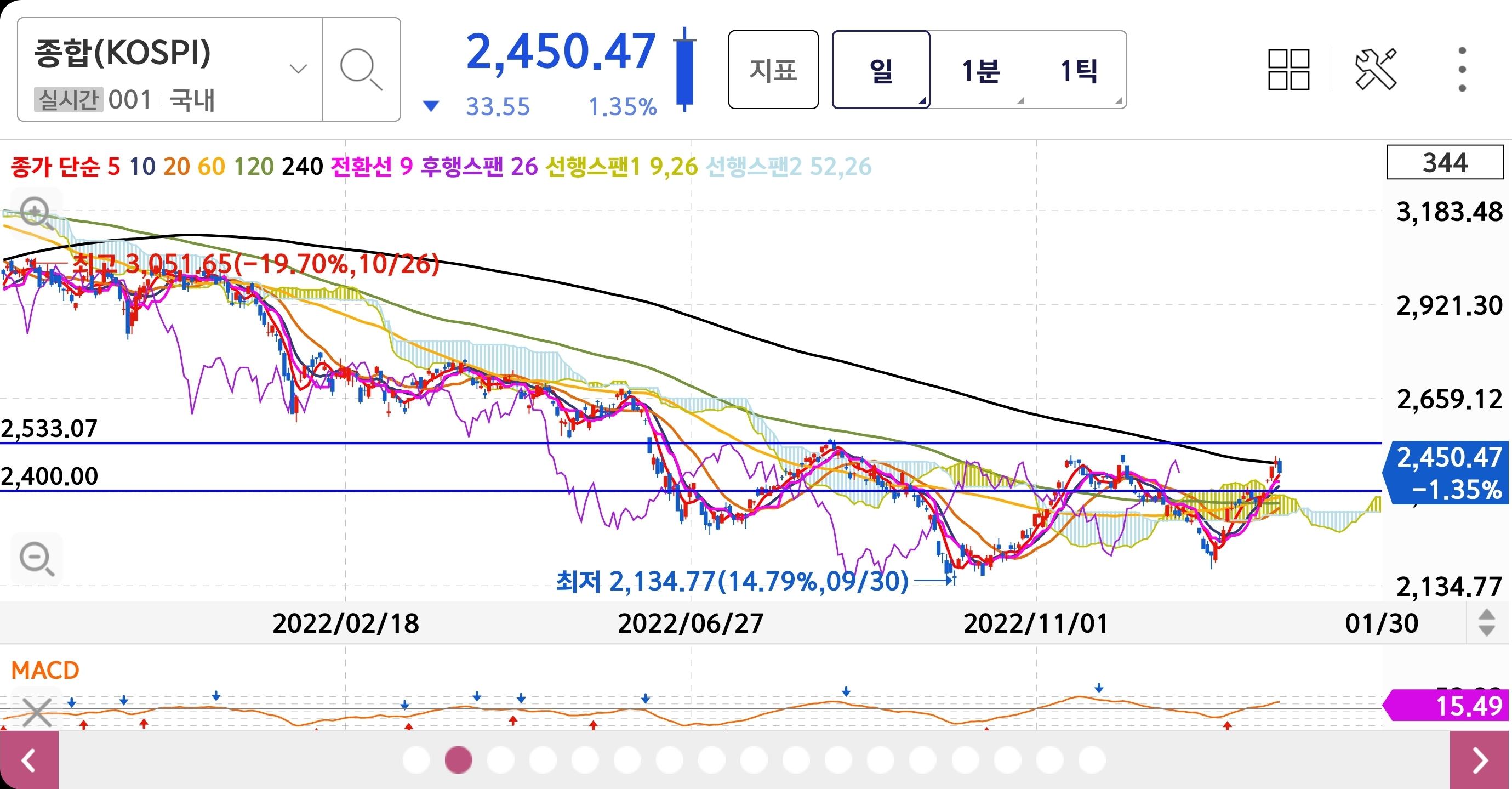Select the last page indicator dot
This screenshot has width=1512, height=789.
1092,760
